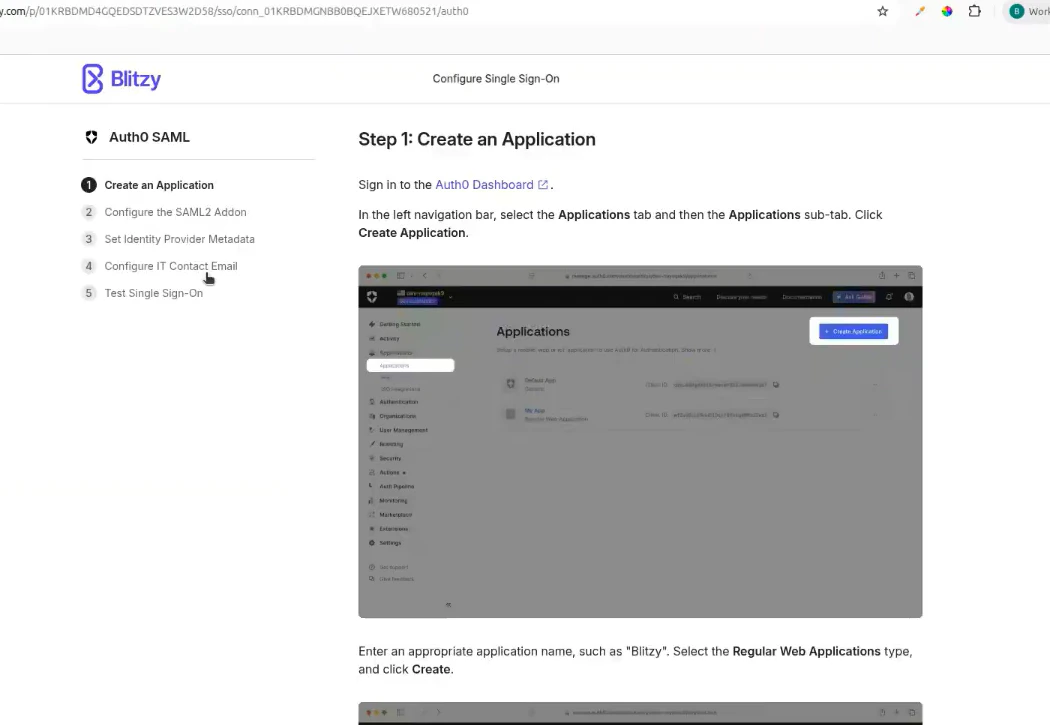Open the Extensions puzzle icon
Image resolution: width=1050 pixels, height=725 pixels.
(x=975, y=11)
